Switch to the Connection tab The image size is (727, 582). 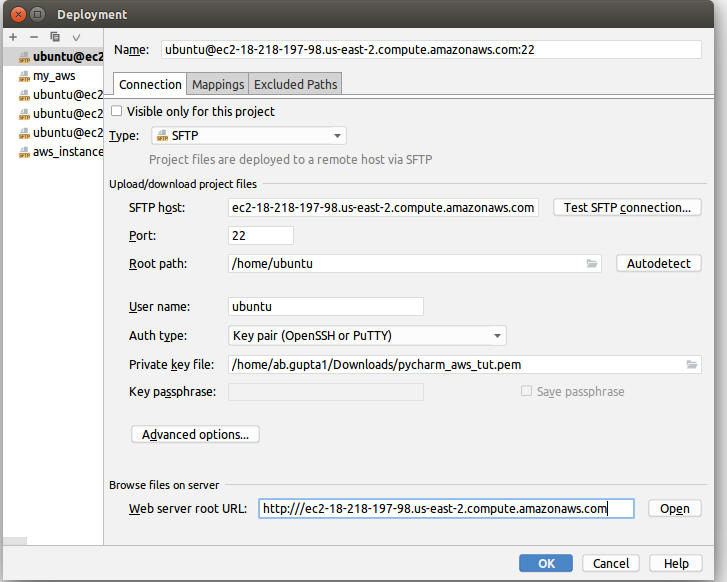pyautogui.click(x=150, y=84)
